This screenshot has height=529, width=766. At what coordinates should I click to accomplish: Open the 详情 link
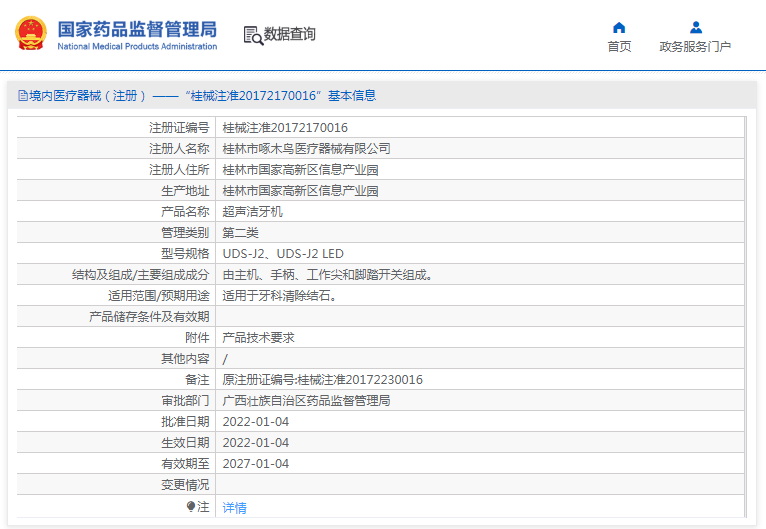point(234,508)
